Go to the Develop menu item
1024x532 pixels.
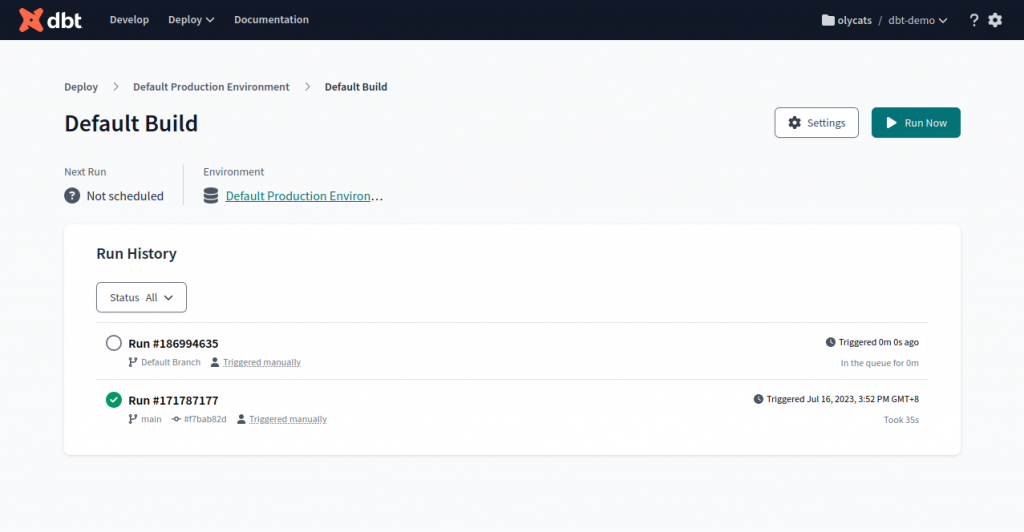tap(129, 20)
